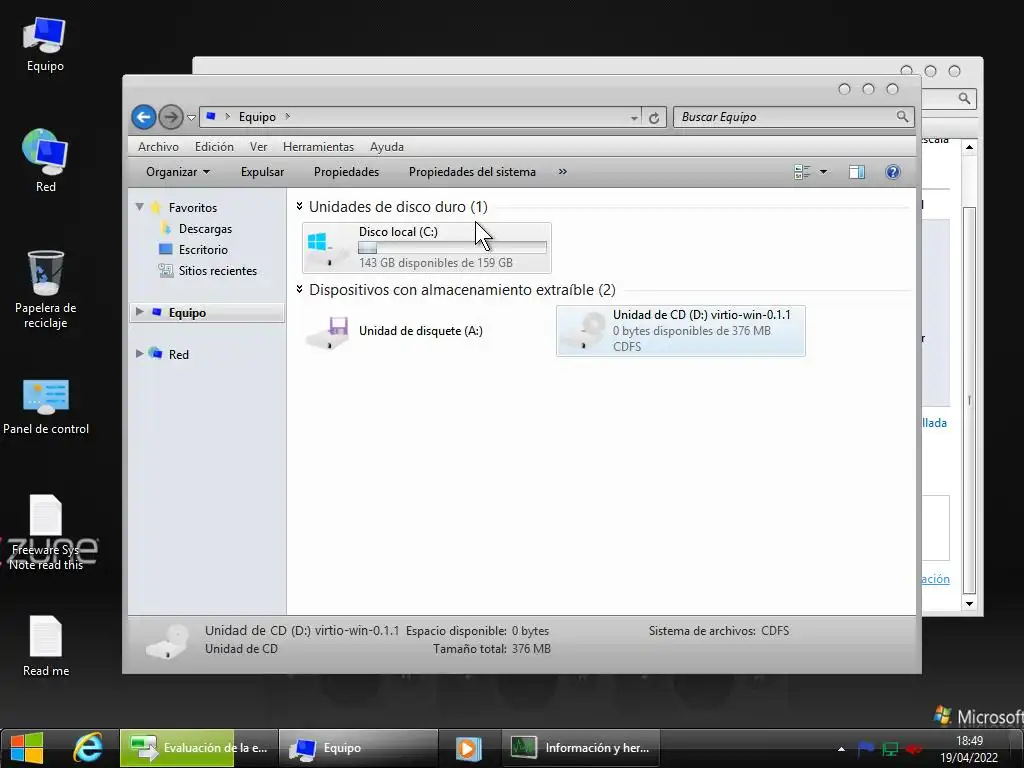Click the Disco local (C:) usage bar
This screenshot has height=768, width=1024.
tap(452, 248)
